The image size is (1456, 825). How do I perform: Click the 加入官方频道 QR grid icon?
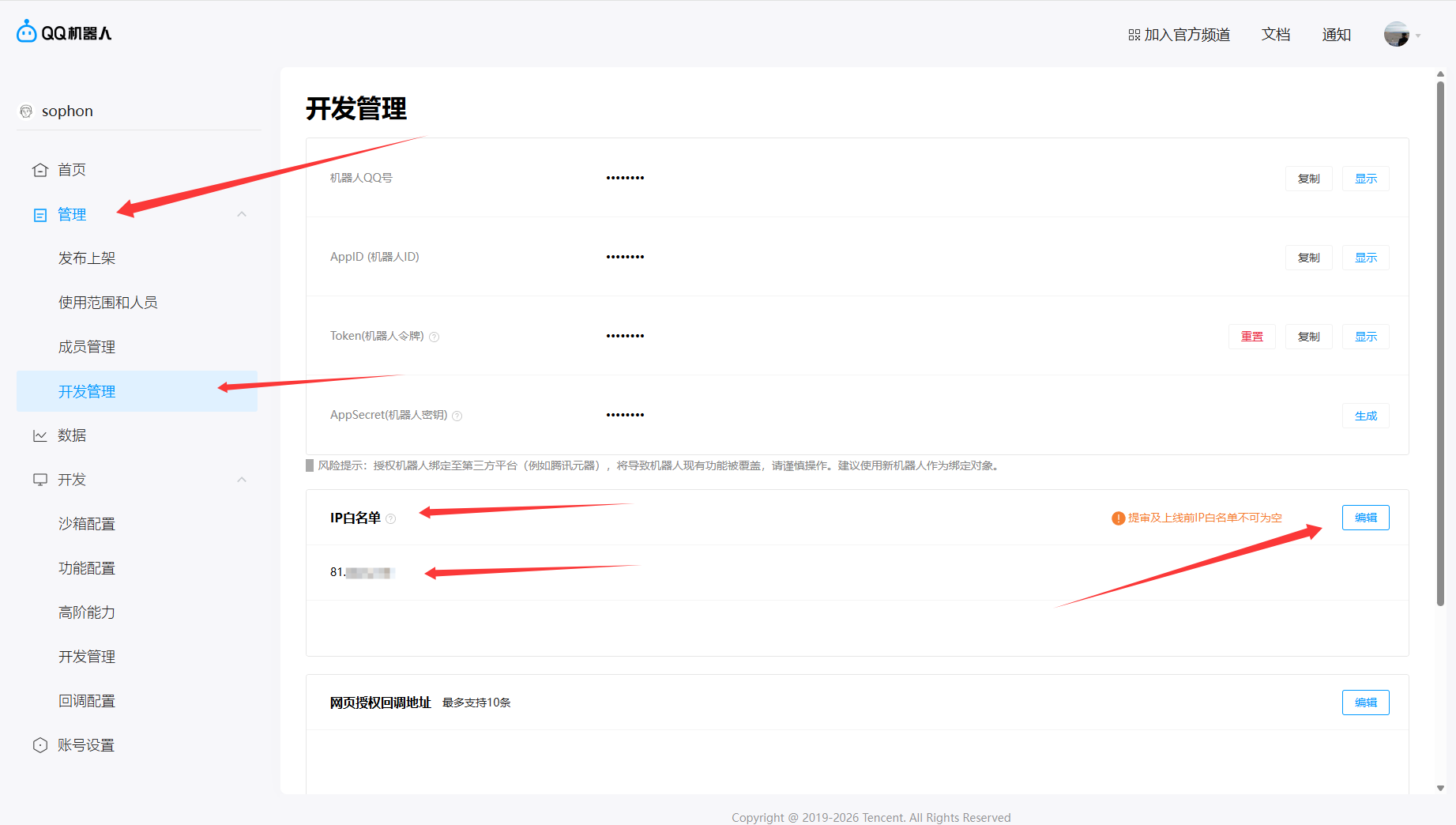(x=1134, y=35)
